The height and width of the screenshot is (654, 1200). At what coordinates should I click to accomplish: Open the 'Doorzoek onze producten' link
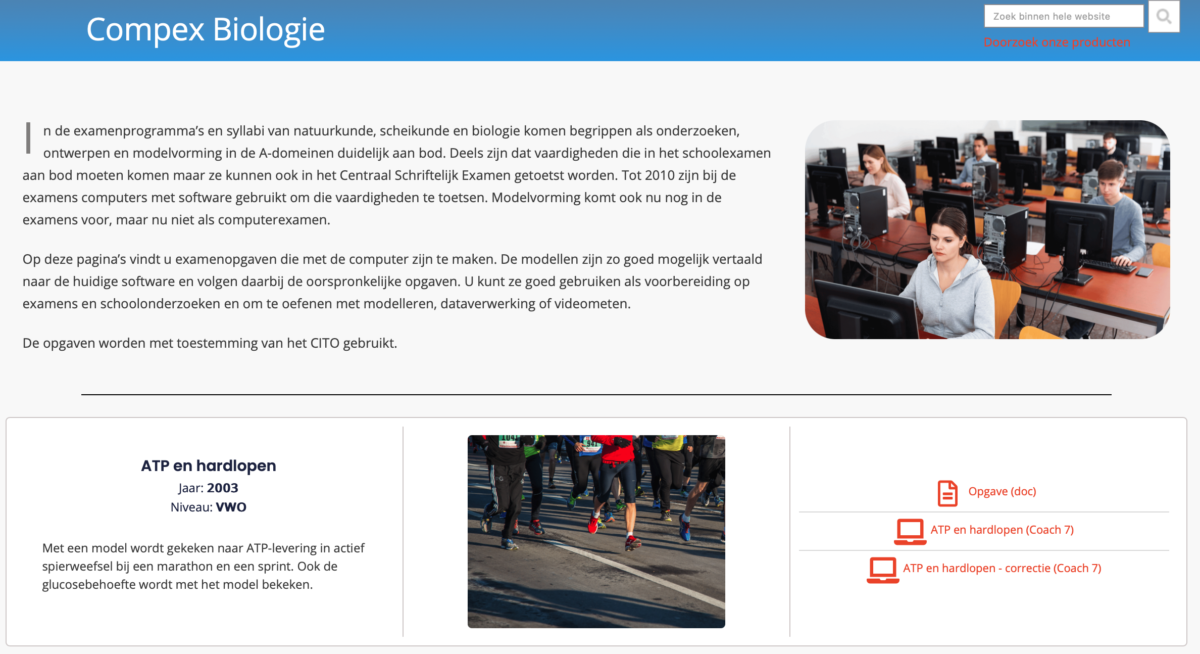[x=1057, y=43]
